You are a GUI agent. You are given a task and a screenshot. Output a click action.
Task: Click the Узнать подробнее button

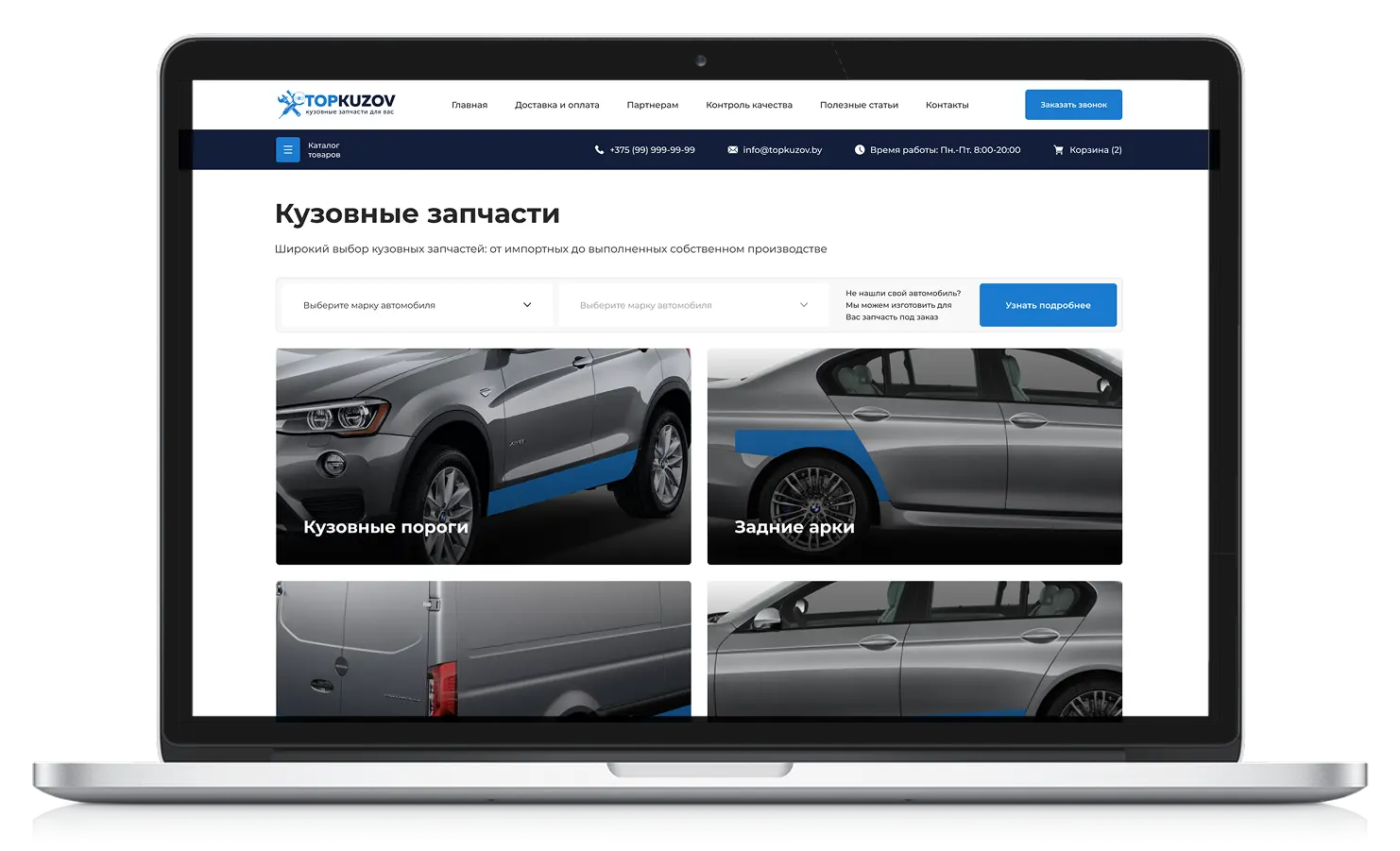pyautogui.click(x=1048, y=305)
